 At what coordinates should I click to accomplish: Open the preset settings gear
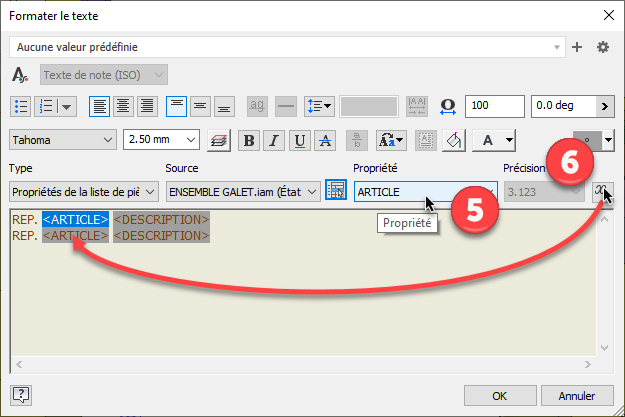tap(602, 47)
